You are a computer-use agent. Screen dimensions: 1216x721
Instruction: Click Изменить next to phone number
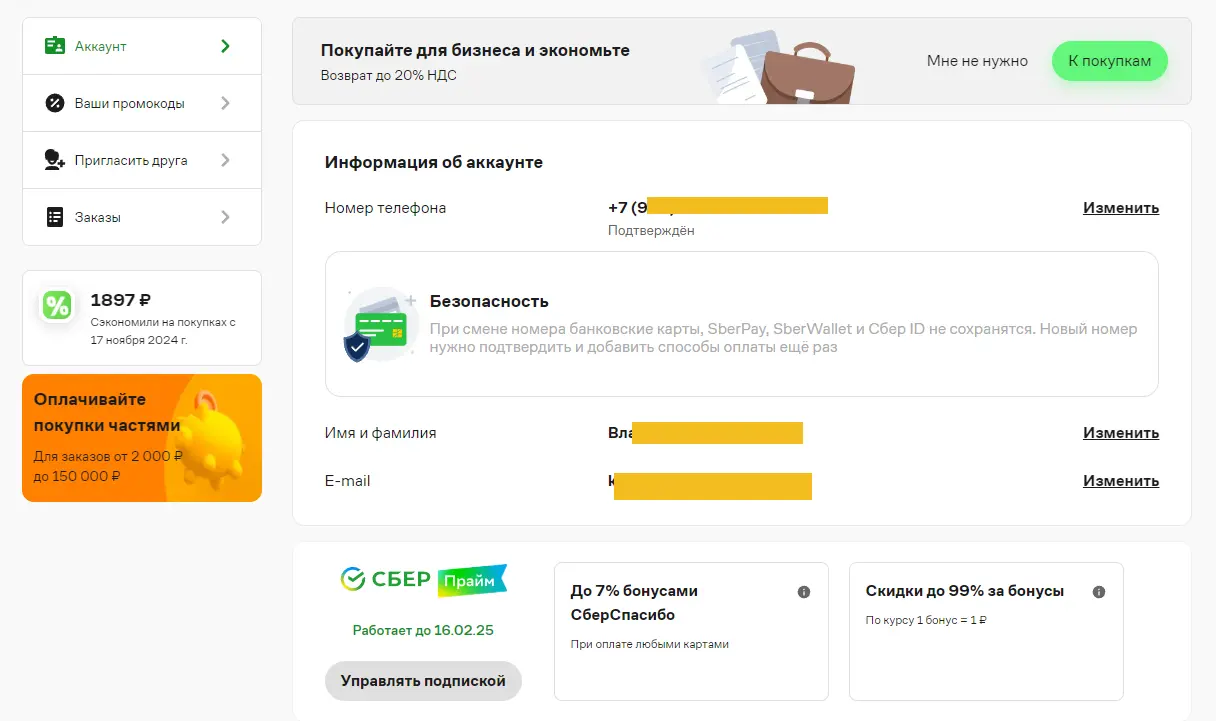[x=1121, y=208]
